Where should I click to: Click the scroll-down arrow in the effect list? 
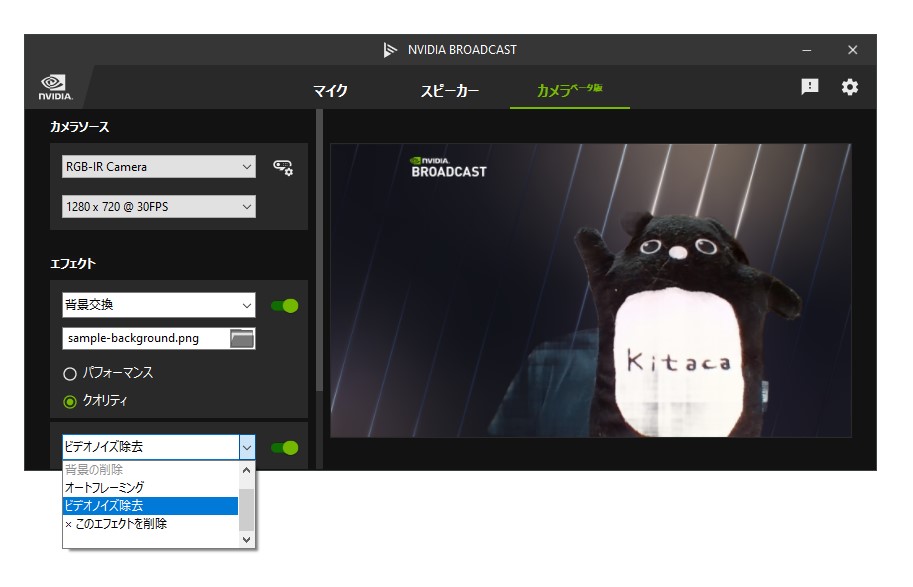coord(247,539)
